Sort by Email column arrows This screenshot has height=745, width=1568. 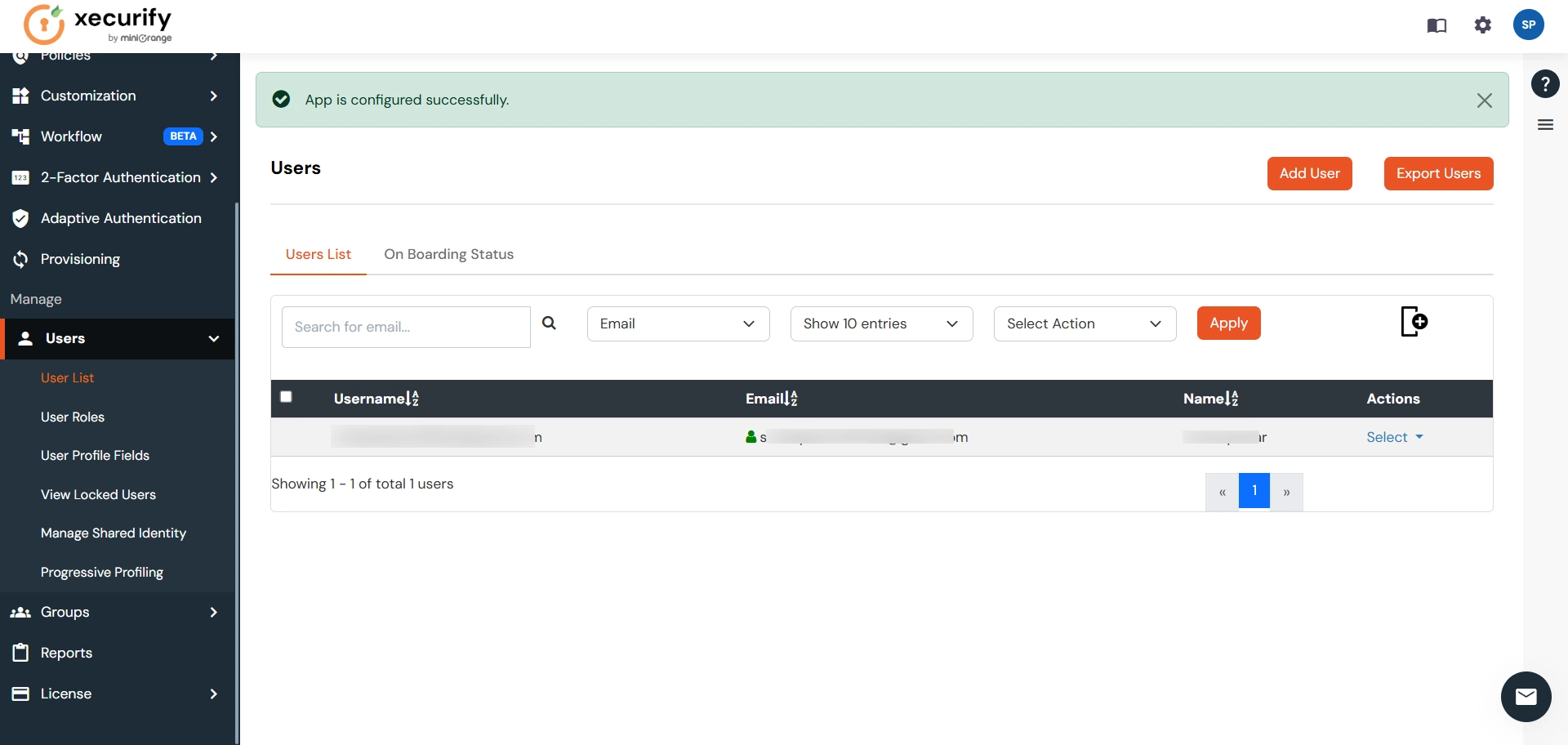(791, 399)
